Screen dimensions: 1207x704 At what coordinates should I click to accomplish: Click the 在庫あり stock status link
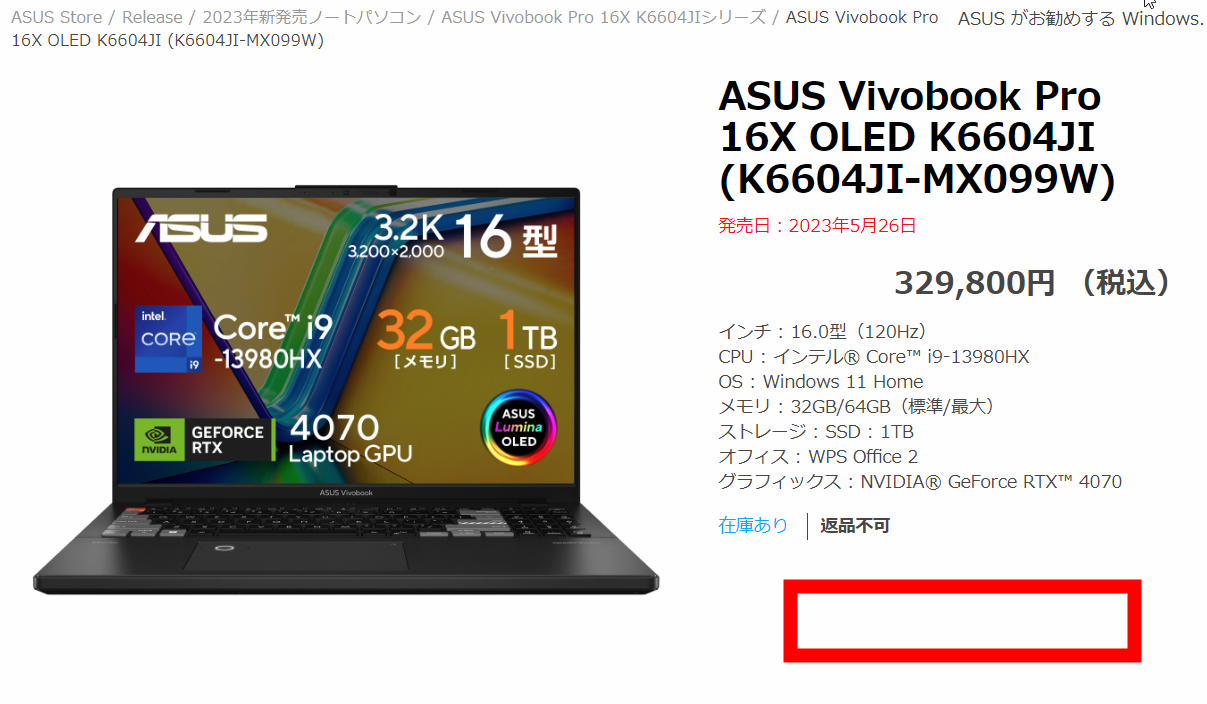[753, 525]
